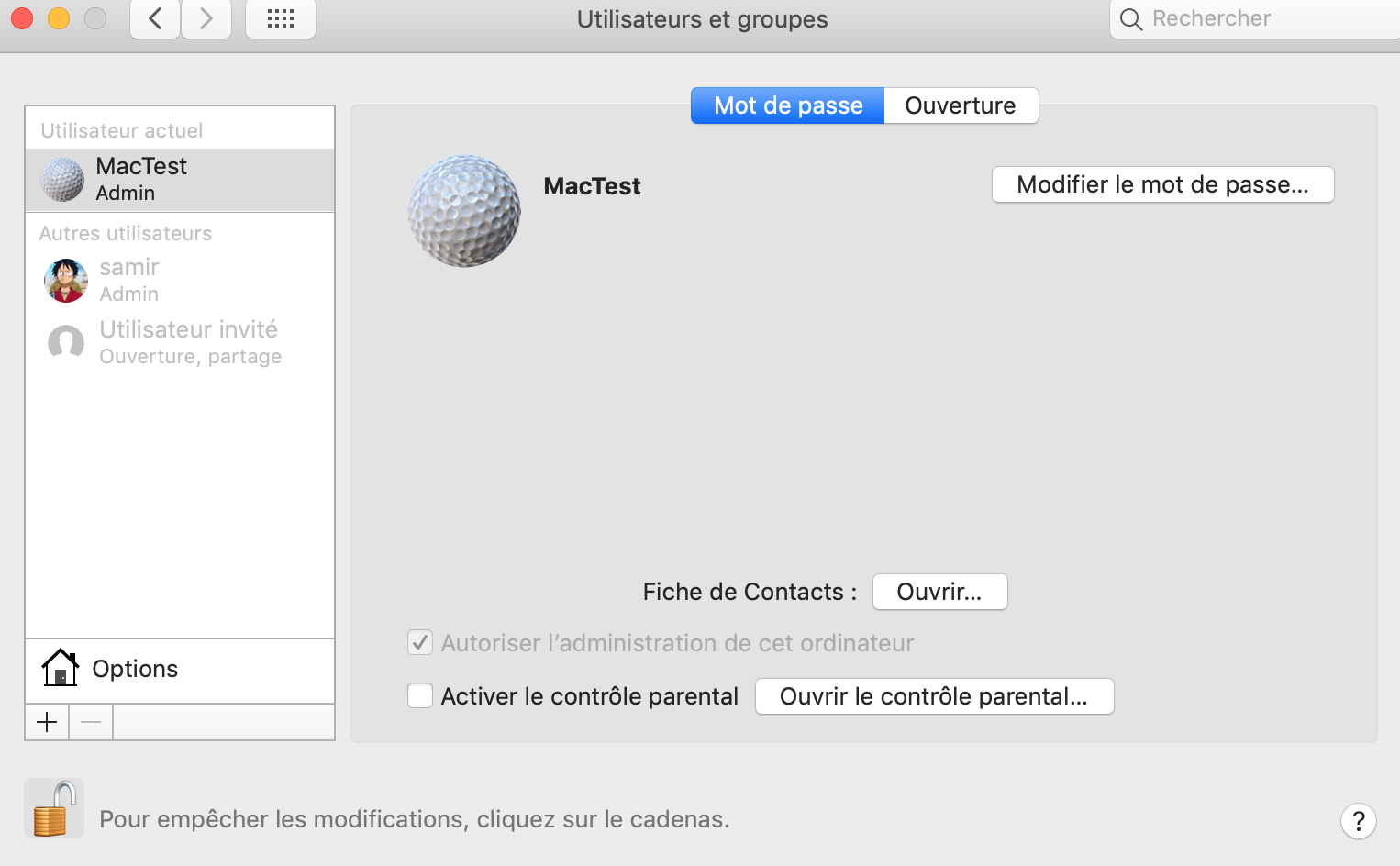Open the help question mark button
This screenshot has width=1400, height=866.
[1358, 821]
